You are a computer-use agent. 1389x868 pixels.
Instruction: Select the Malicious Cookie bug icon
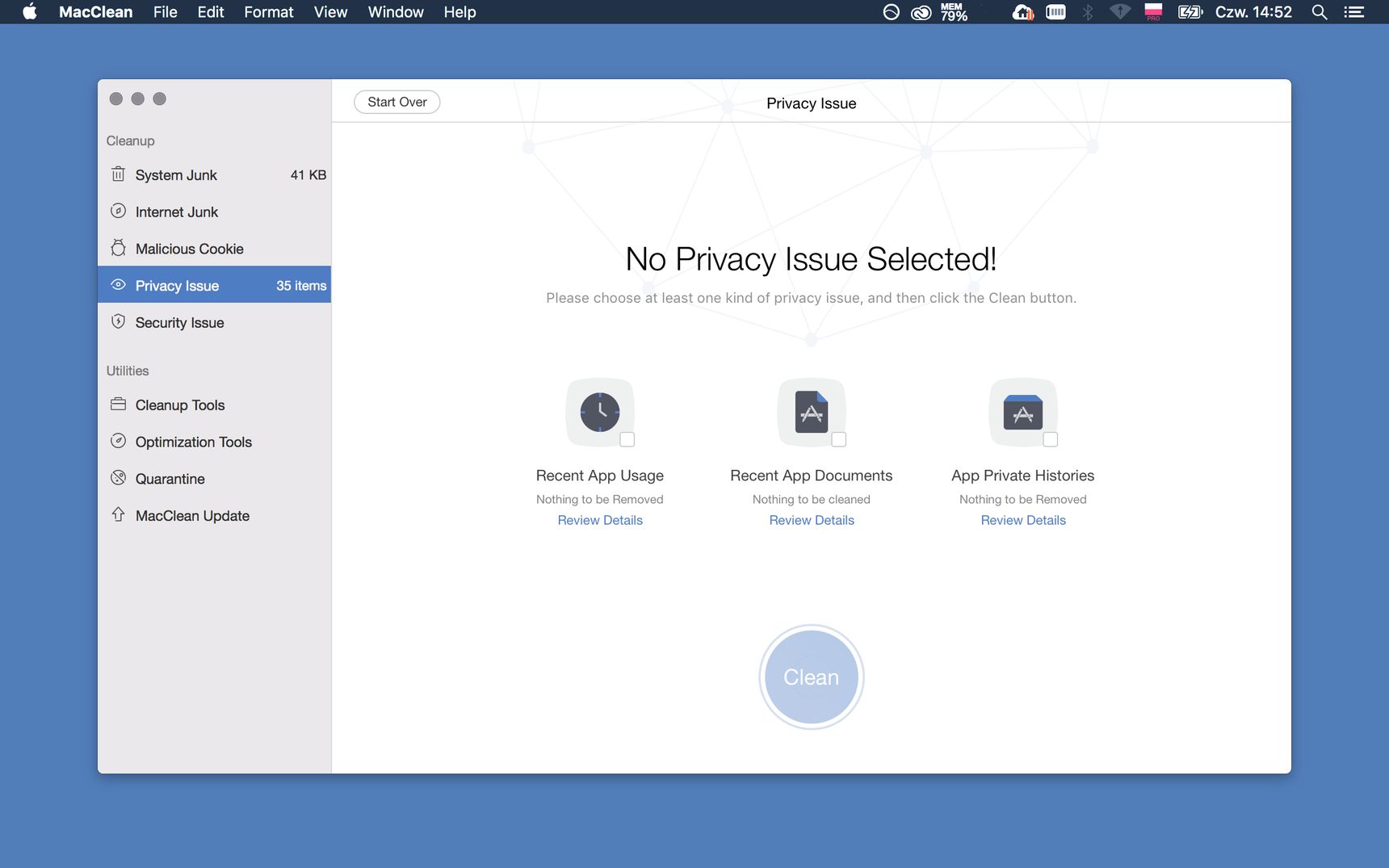(x=118, y=248)
